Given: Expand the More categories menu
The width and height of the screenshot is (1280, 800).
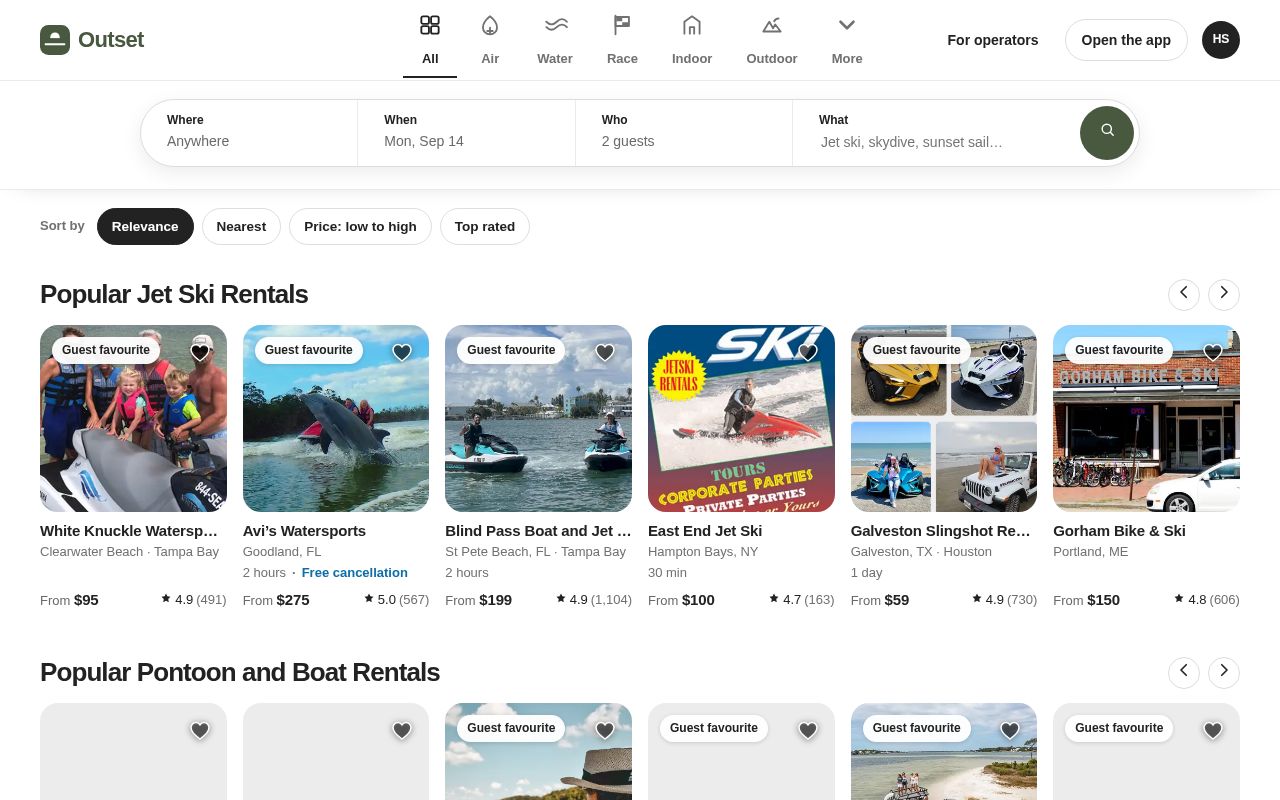Looking at the screenshot, I should pos(847,40).
